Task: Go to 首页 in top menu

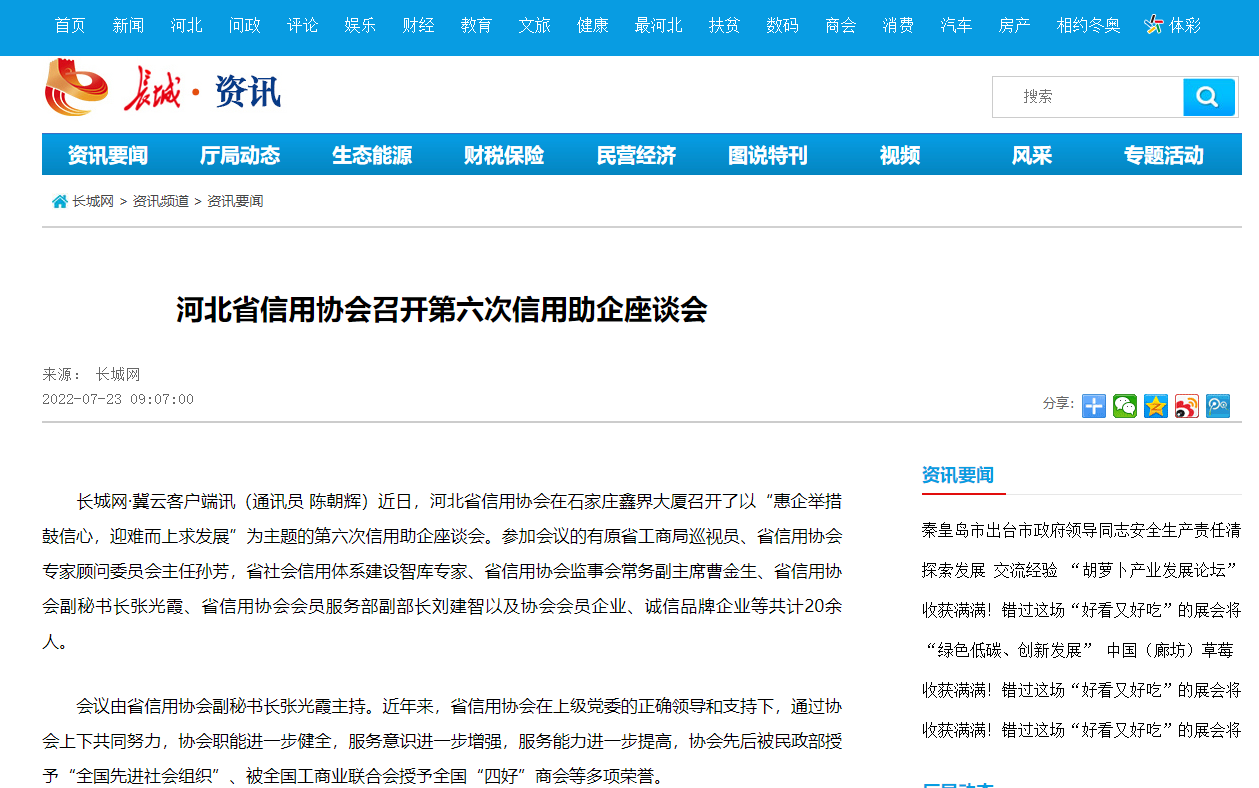Action: pos(70,26)
